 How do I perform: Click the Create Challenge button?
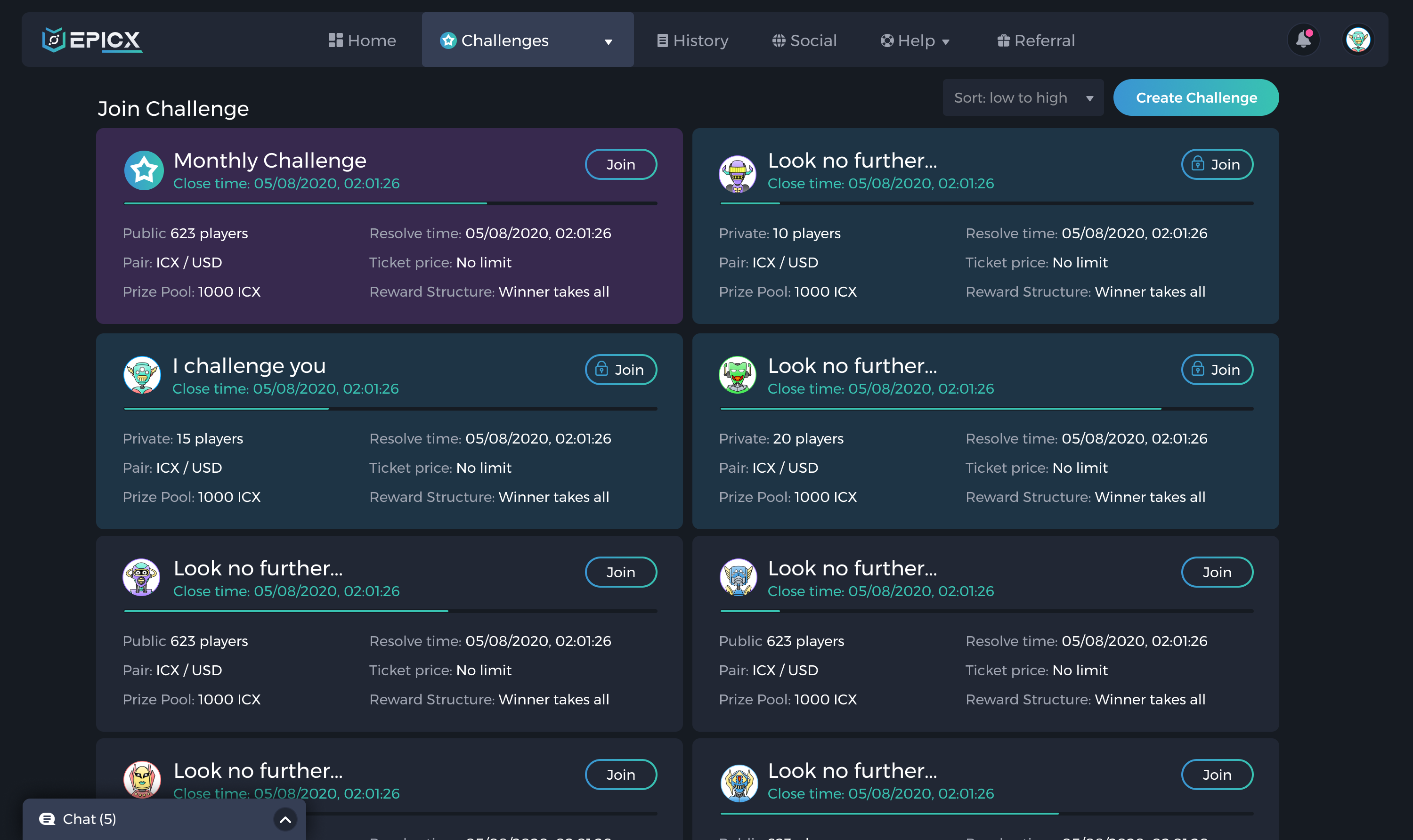pos(1196,97)
